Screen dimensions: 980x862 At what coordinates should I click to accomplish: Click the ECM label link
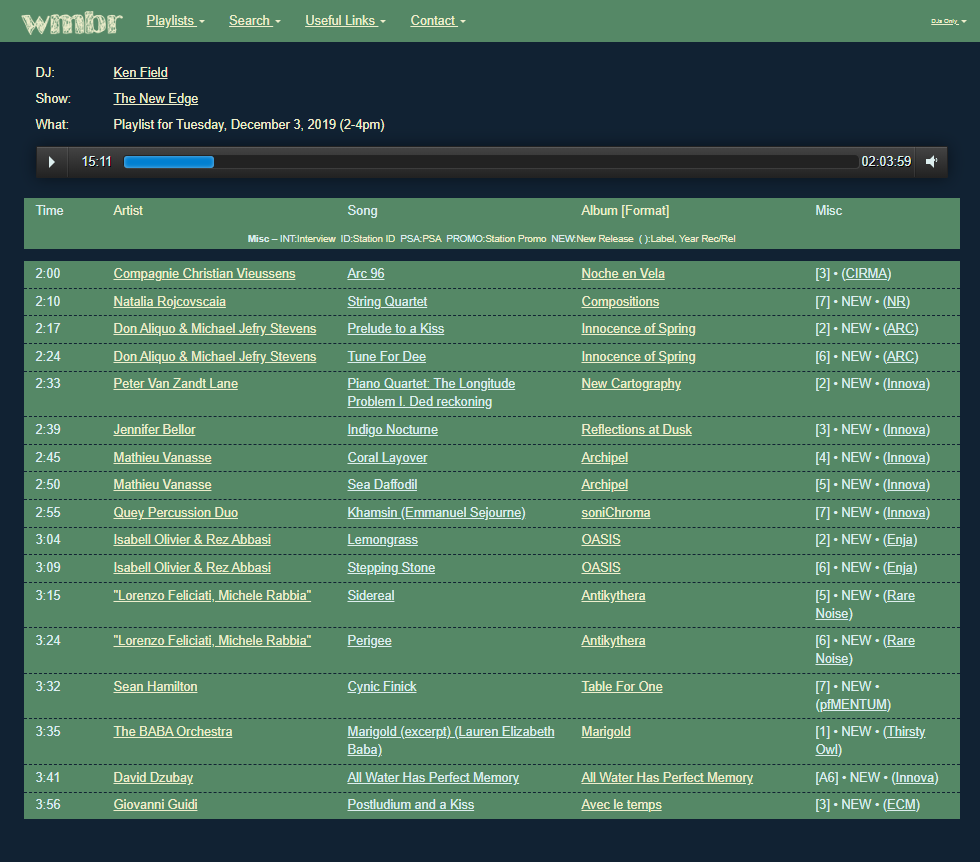pyautogui.click(x=901, y=805)
